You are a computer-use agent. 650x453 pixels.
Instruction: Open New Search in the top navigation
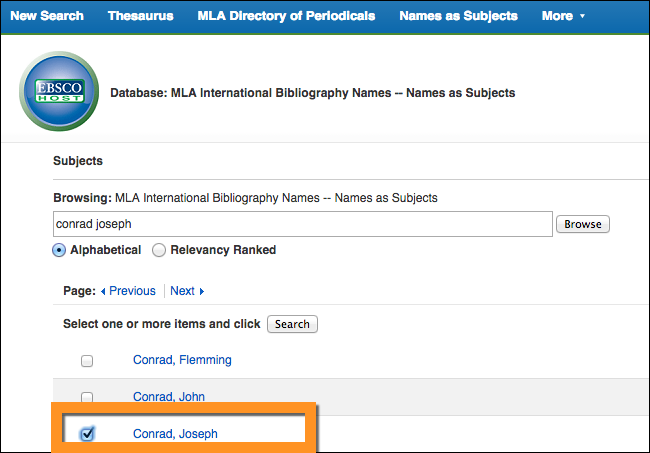pos(47,16)
